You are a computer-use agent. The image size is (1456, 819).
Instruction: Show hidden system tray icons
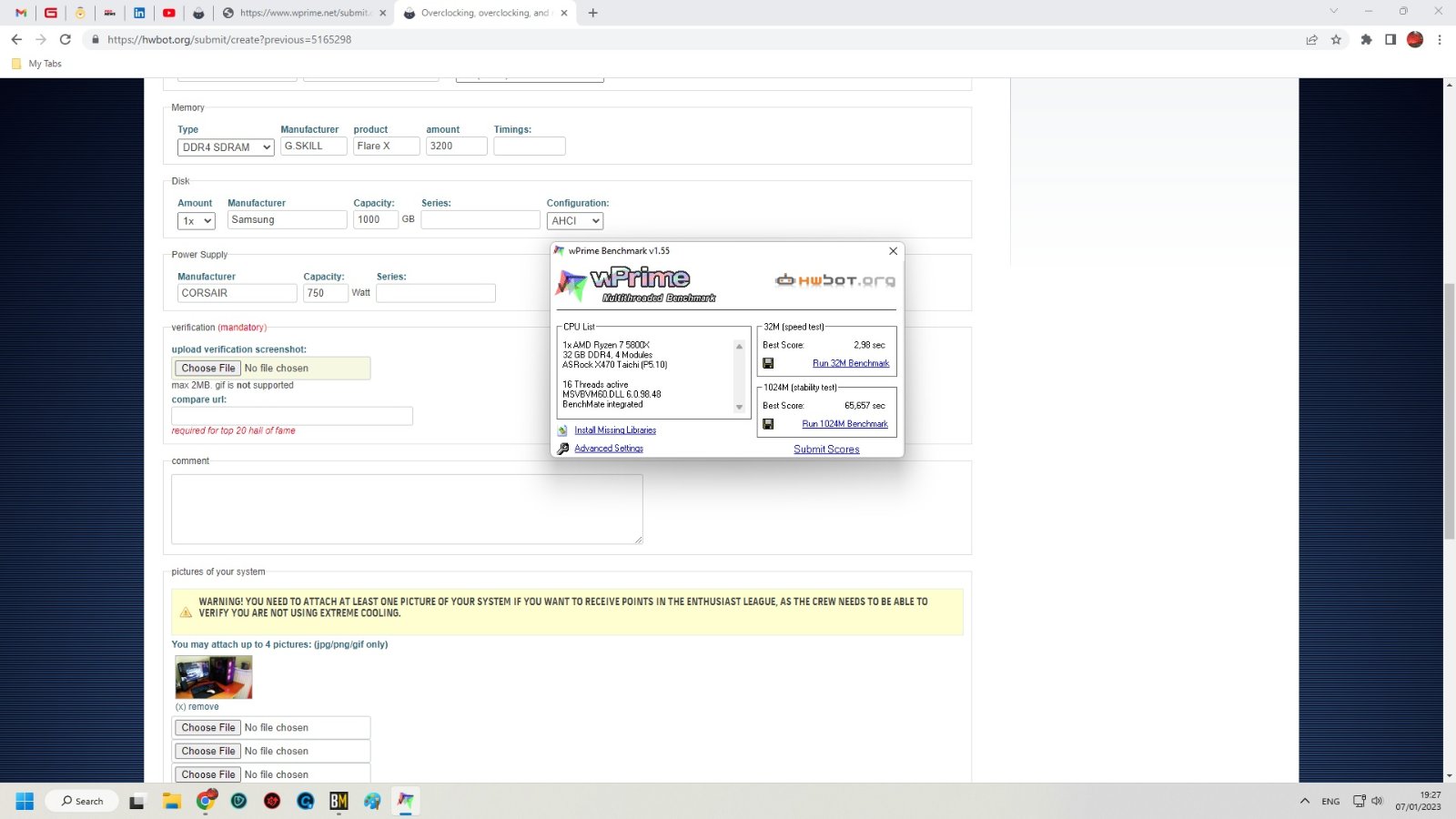(x=1304, y=801)
